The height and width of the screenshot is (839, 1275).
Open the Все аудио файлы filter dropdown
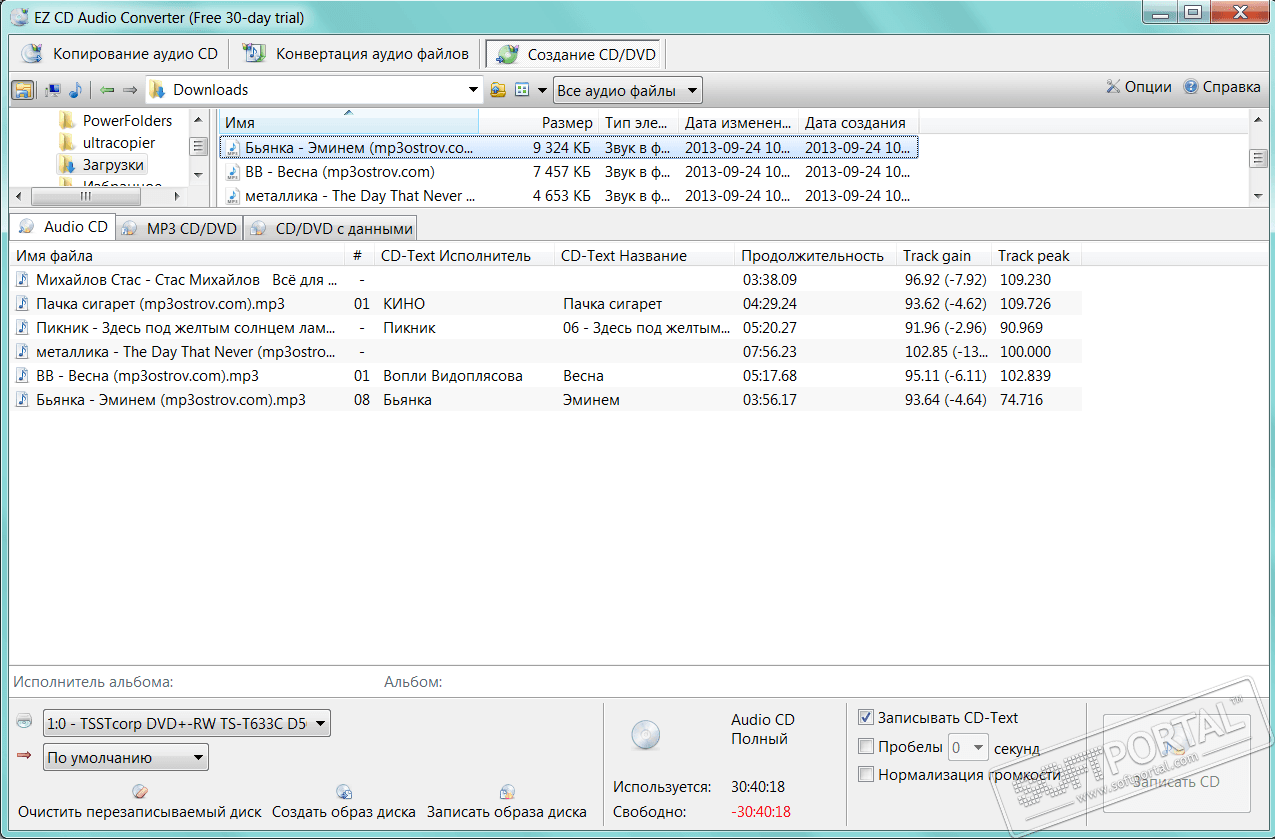628,91
